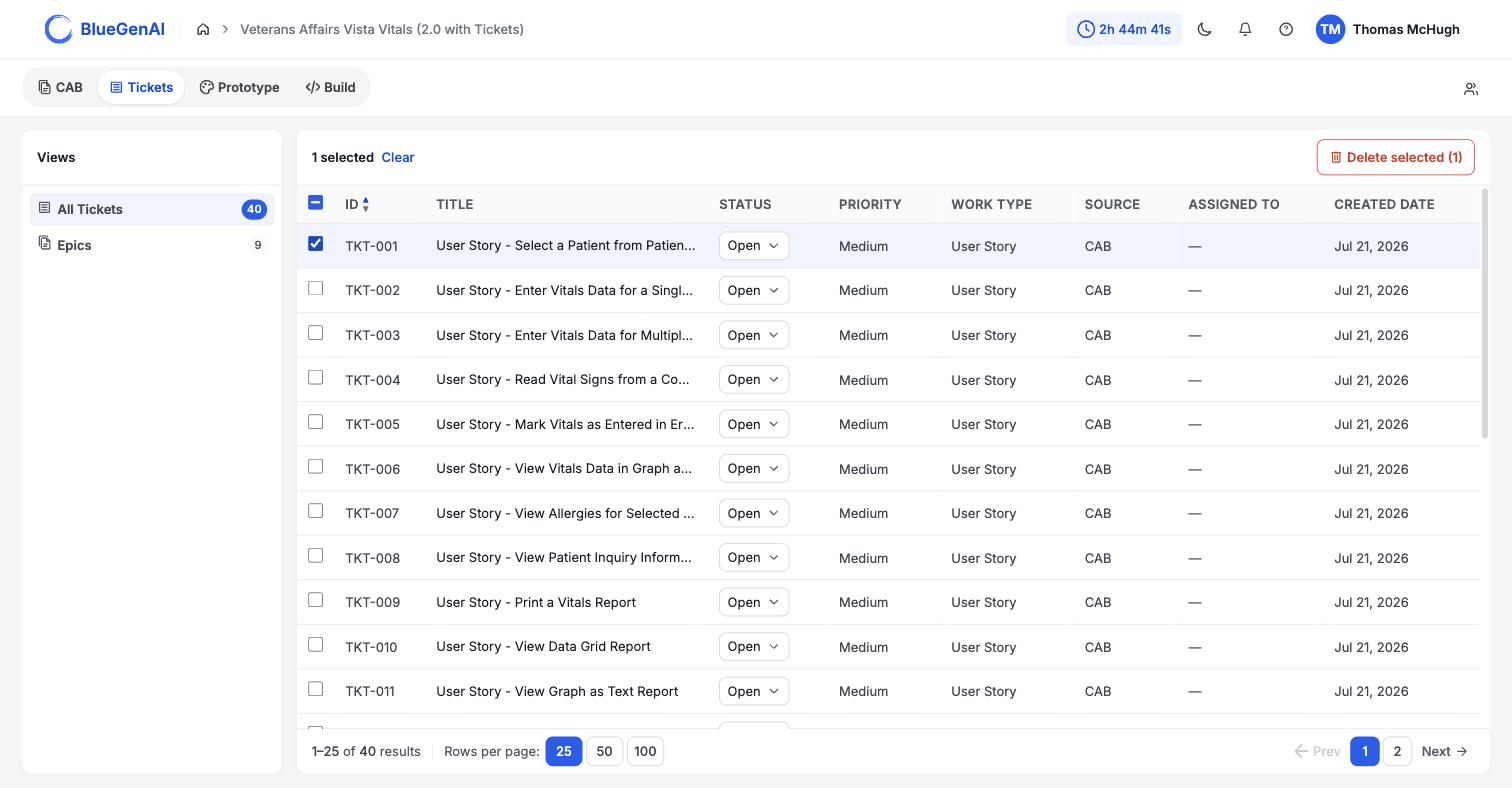The height and width of the screenshot is (788, 1512).
Task: Open the Thomas McHugh user menu
Action: (x=1388, y=29)
